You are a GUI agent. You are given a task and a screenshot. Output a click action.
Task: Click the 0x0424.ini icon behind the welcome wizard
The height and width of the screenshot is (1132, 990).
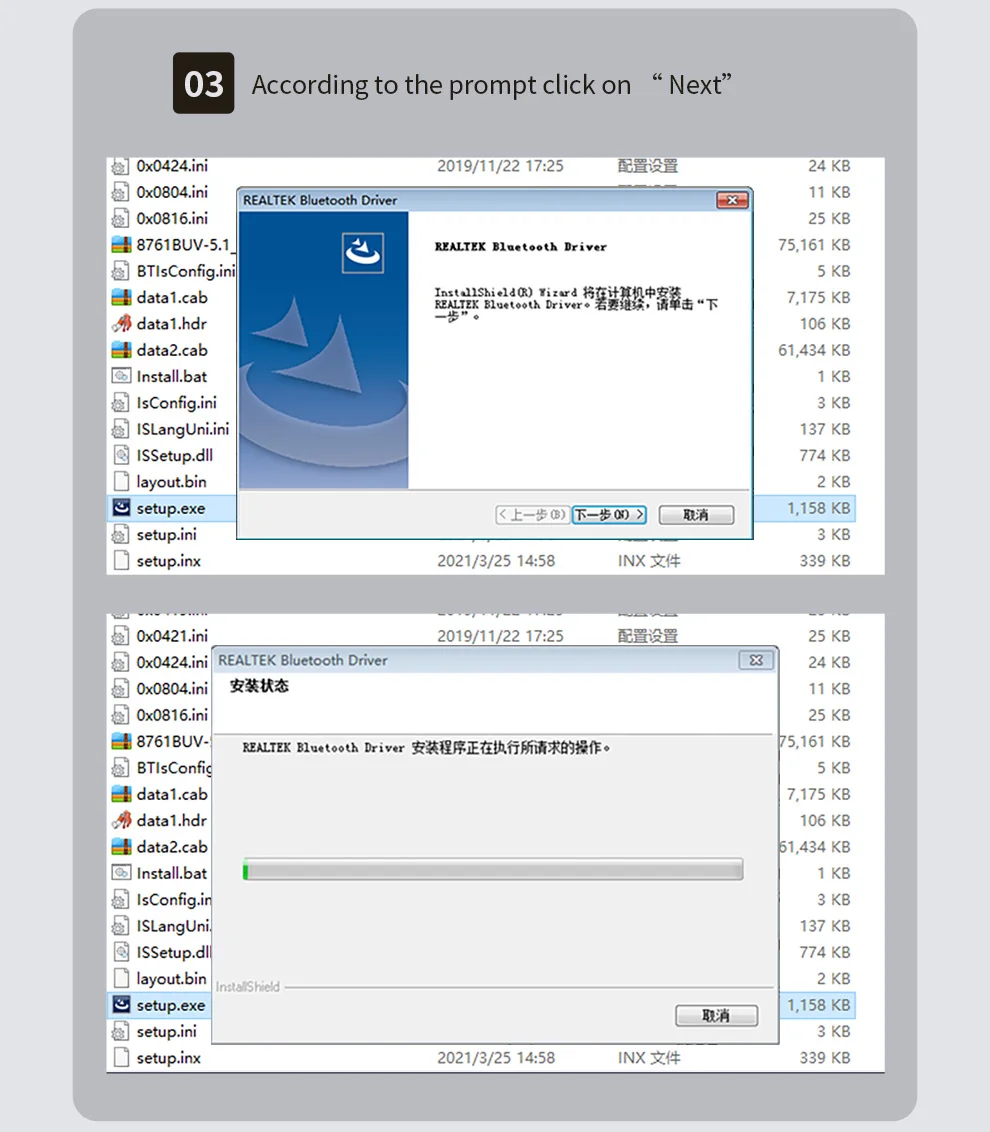click(x=121, y=166)
